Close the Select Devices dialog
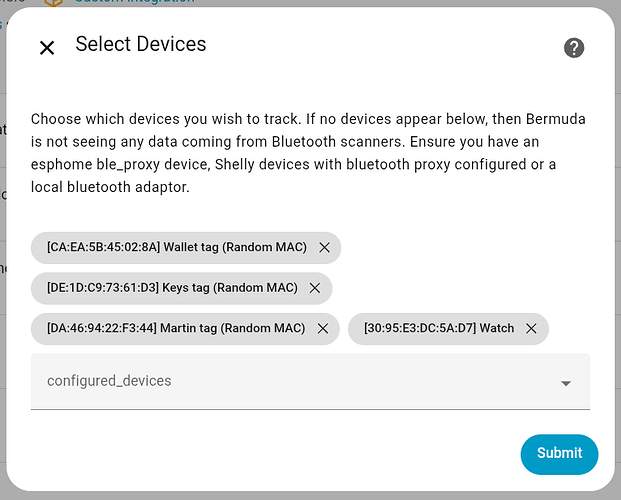 [x=46, y=48]
